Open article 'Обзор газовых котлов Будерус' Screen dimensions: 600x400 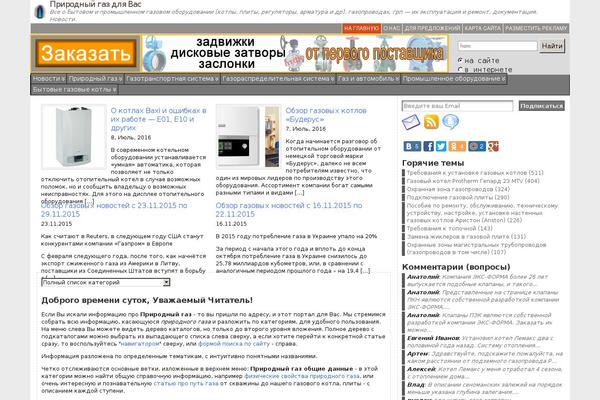326,115
